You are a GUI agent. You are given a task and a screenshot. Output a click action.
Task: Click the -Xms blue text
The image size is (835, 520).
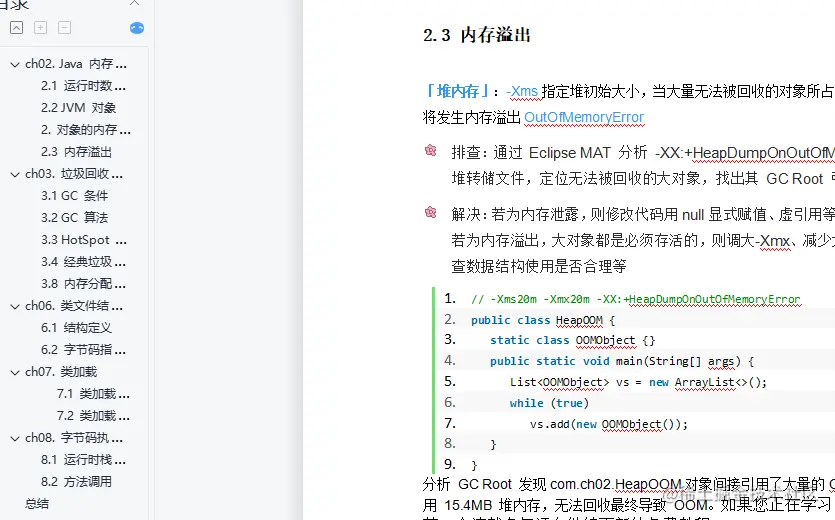pos(522,91)
